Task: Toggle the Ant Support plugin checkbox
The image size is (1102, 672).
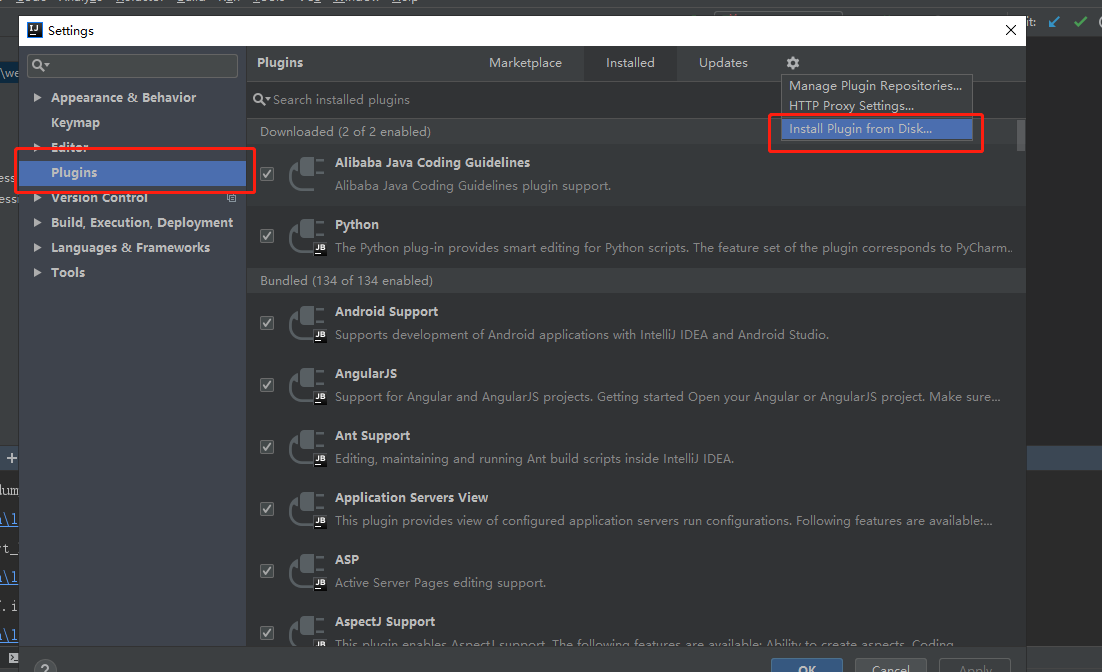Action: click(267, 447)
